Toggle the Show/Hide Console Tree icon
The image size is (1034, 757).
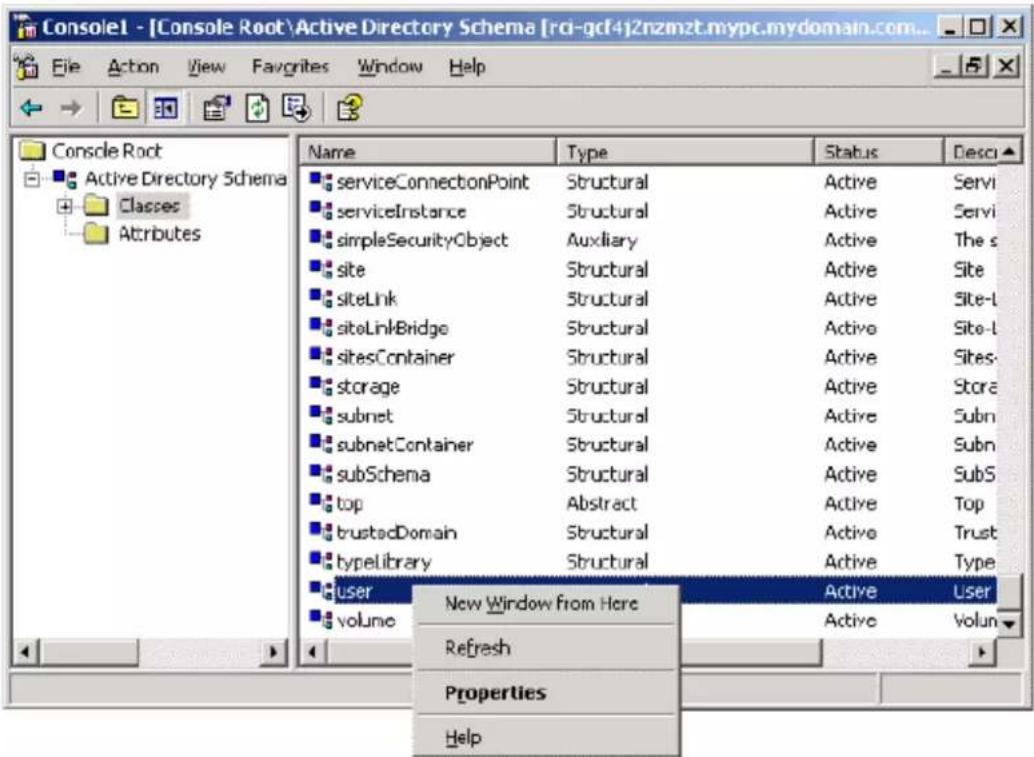pos(165,107)
